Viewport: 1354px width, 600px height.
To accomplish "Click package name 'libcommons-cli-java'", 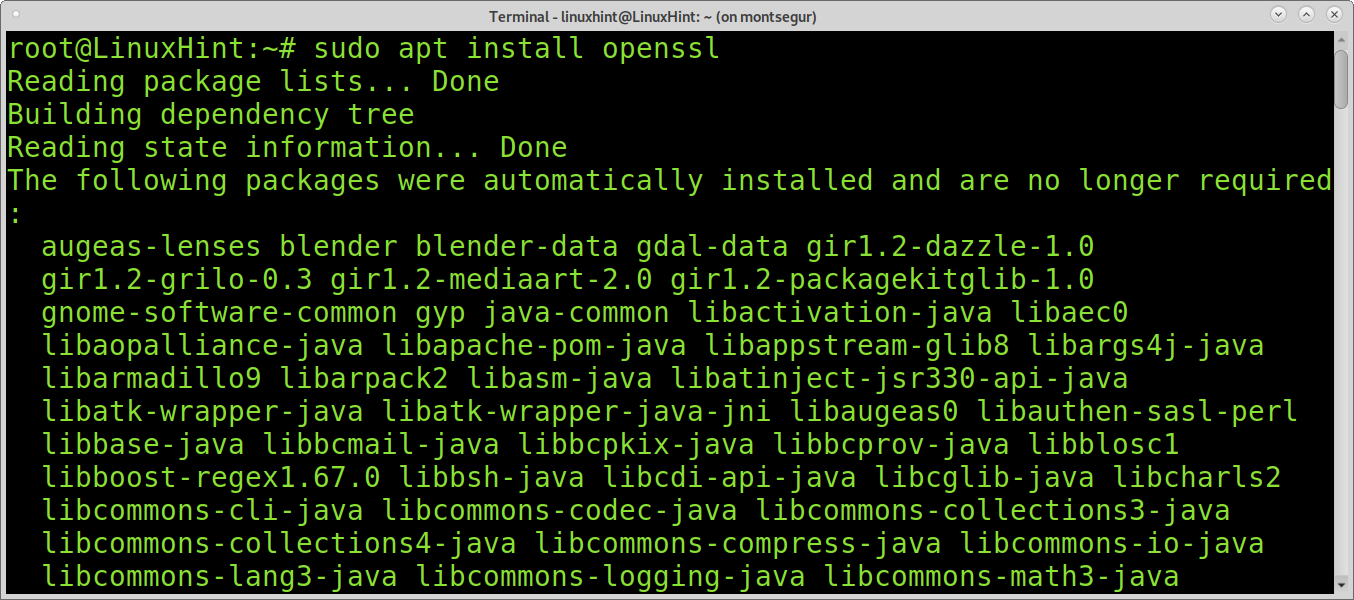I will (x=202, y=510).
